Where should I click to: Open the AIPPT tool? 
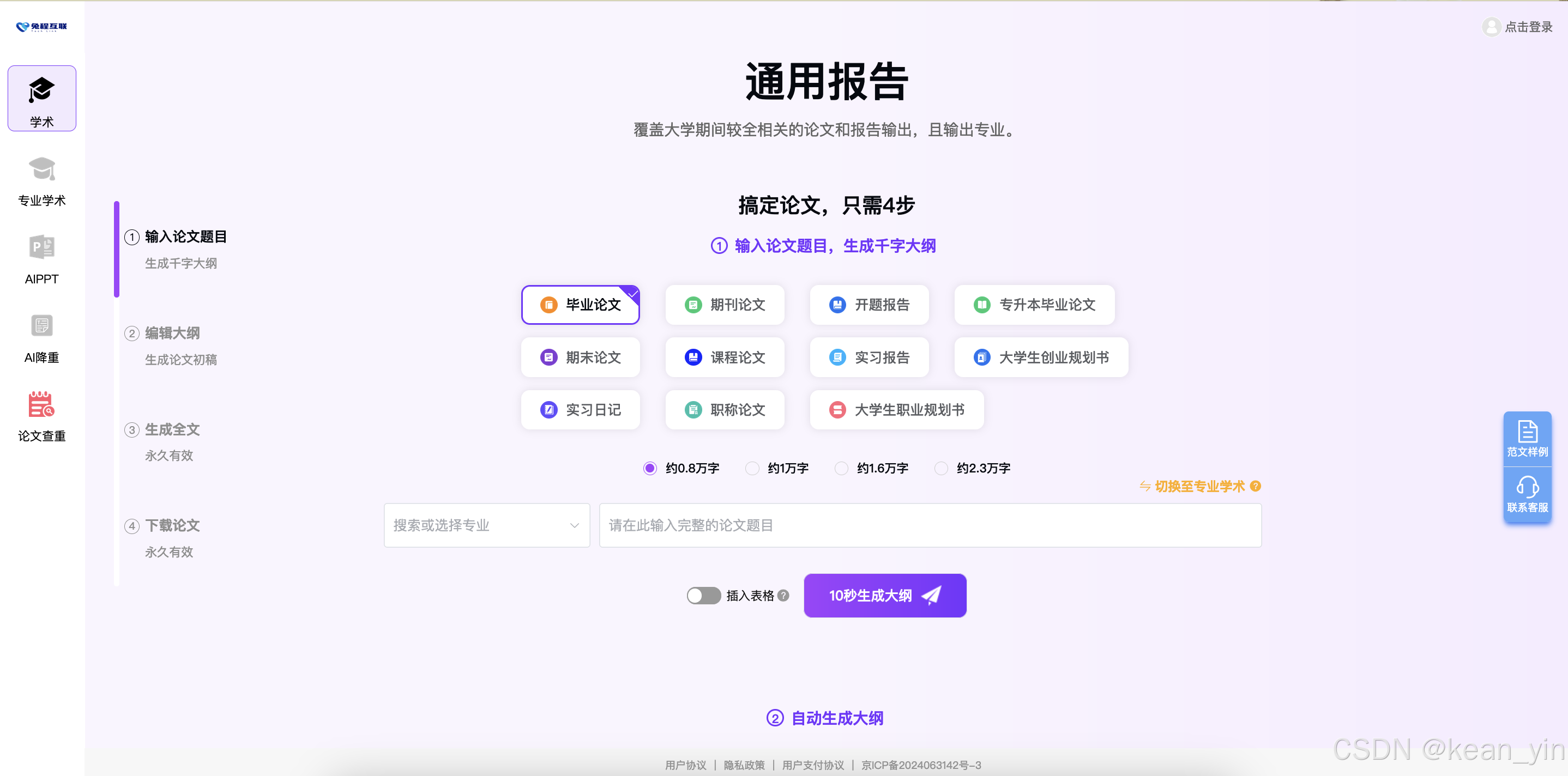click(41, 260)
